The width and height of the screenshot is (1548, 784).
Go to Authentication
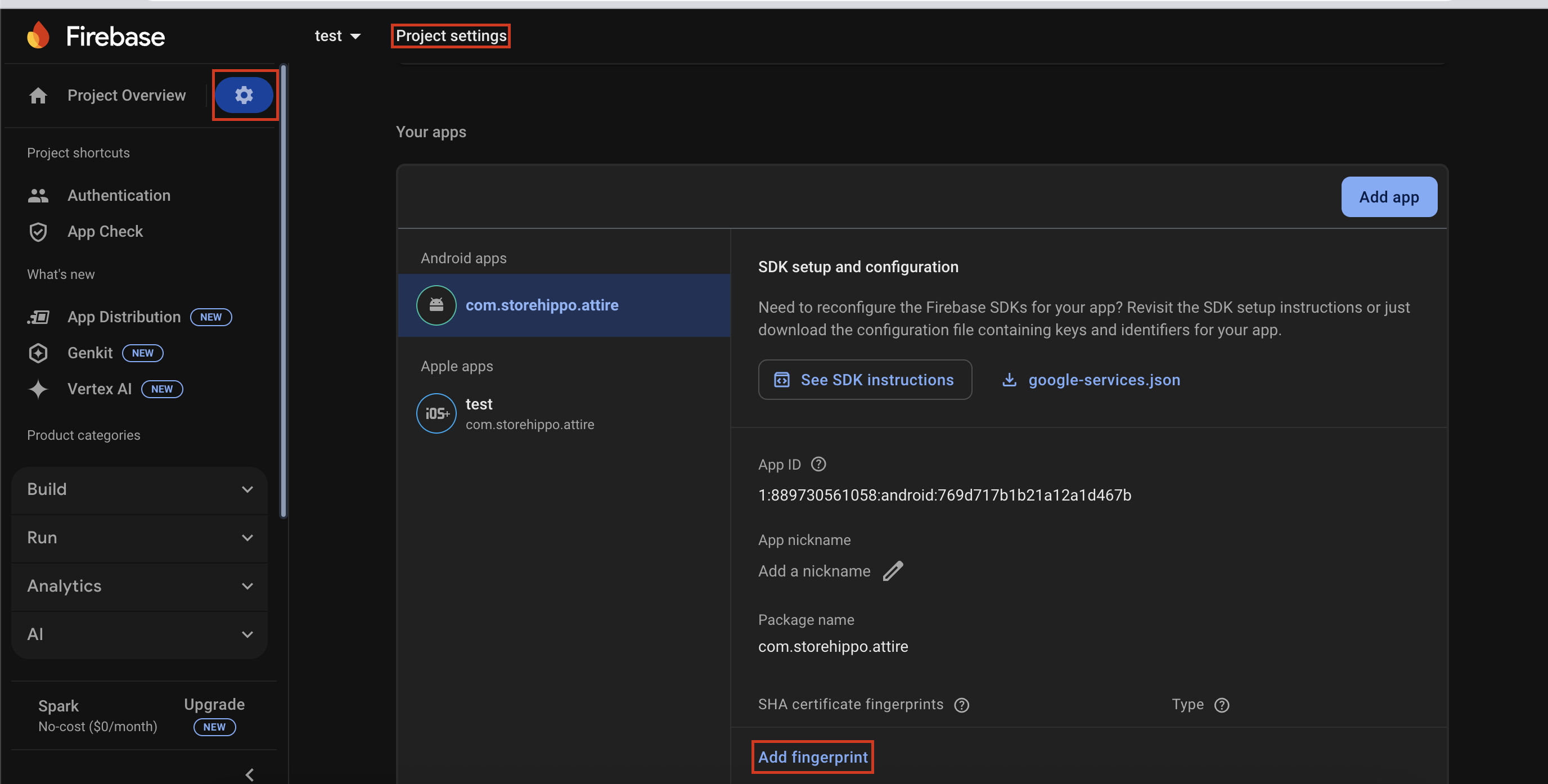[119, 195]
